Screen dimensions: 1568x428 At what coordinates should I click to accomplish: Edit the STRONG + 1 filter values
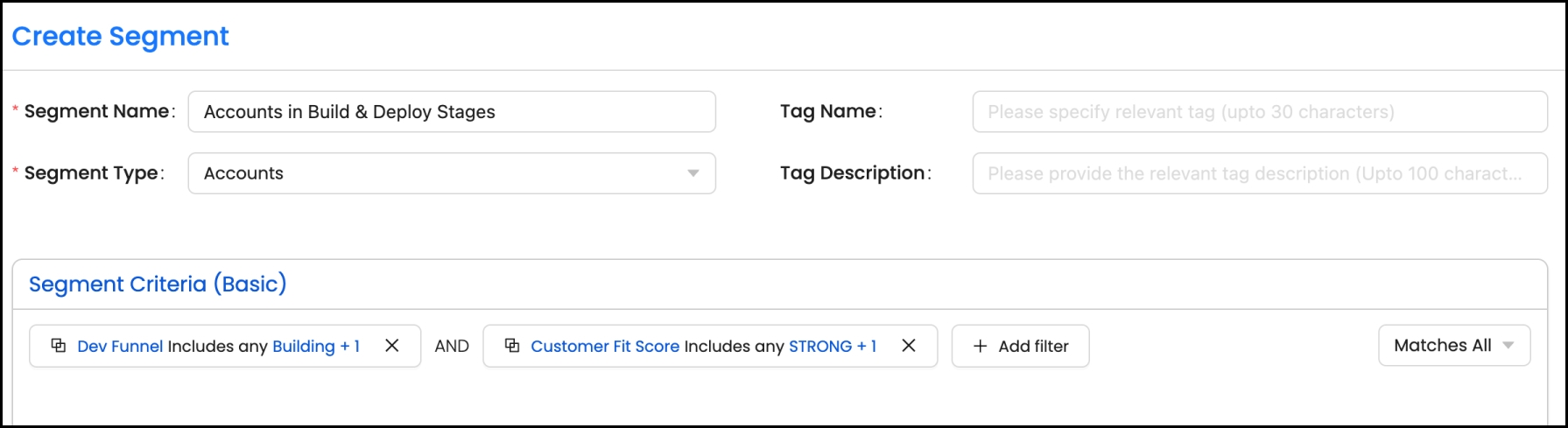click(x=832, y=347)
